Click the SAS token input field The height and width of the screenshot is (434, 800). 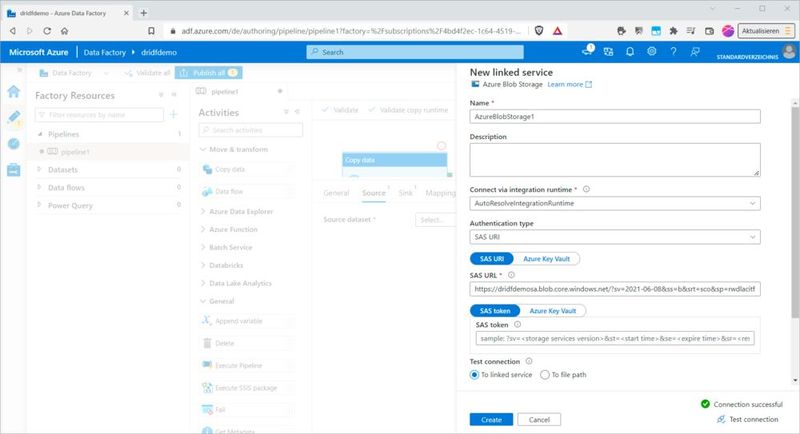[x=615, y=338]
